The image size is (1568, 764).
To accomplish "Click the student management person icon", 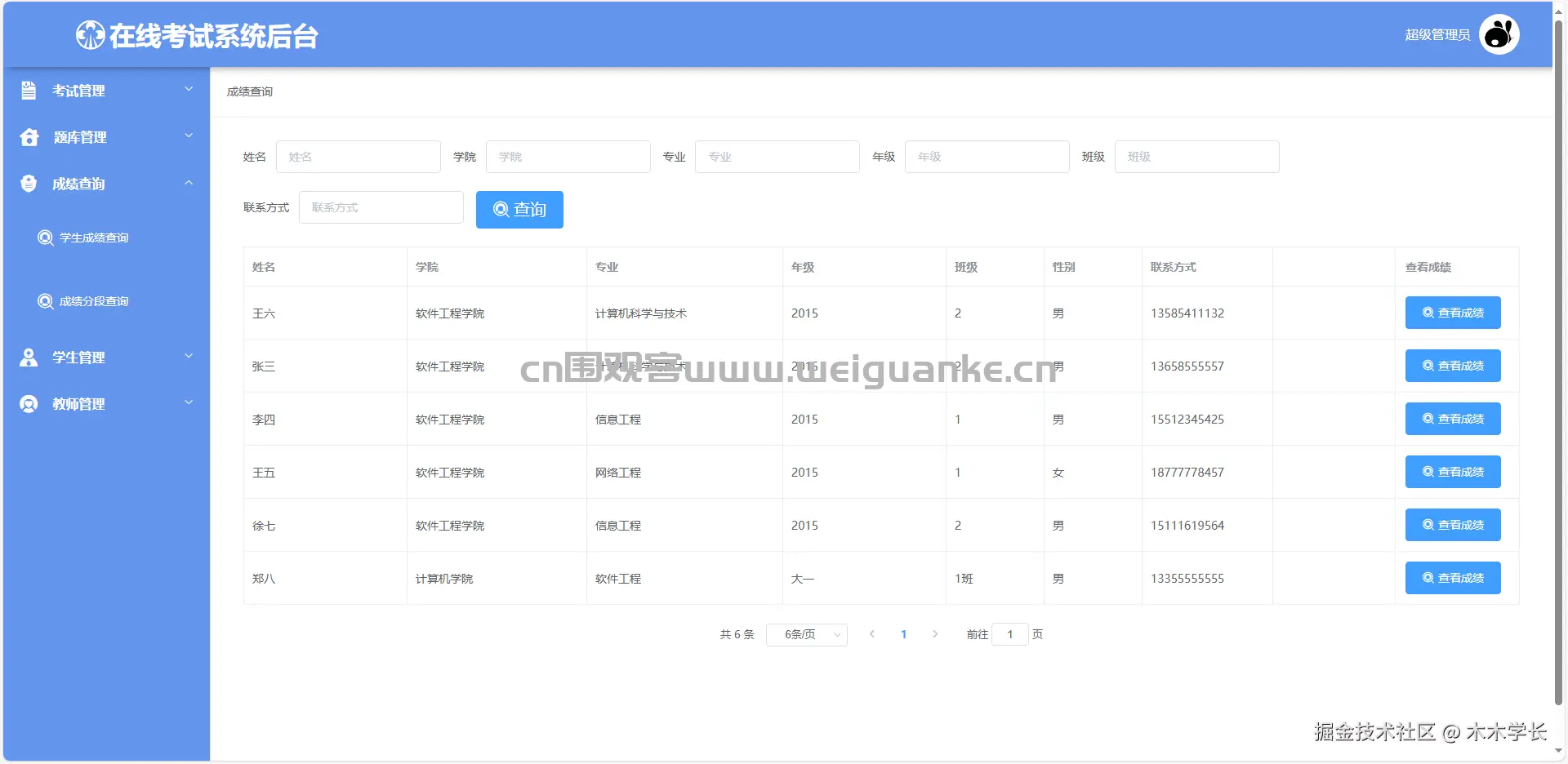I will [29, 358].
